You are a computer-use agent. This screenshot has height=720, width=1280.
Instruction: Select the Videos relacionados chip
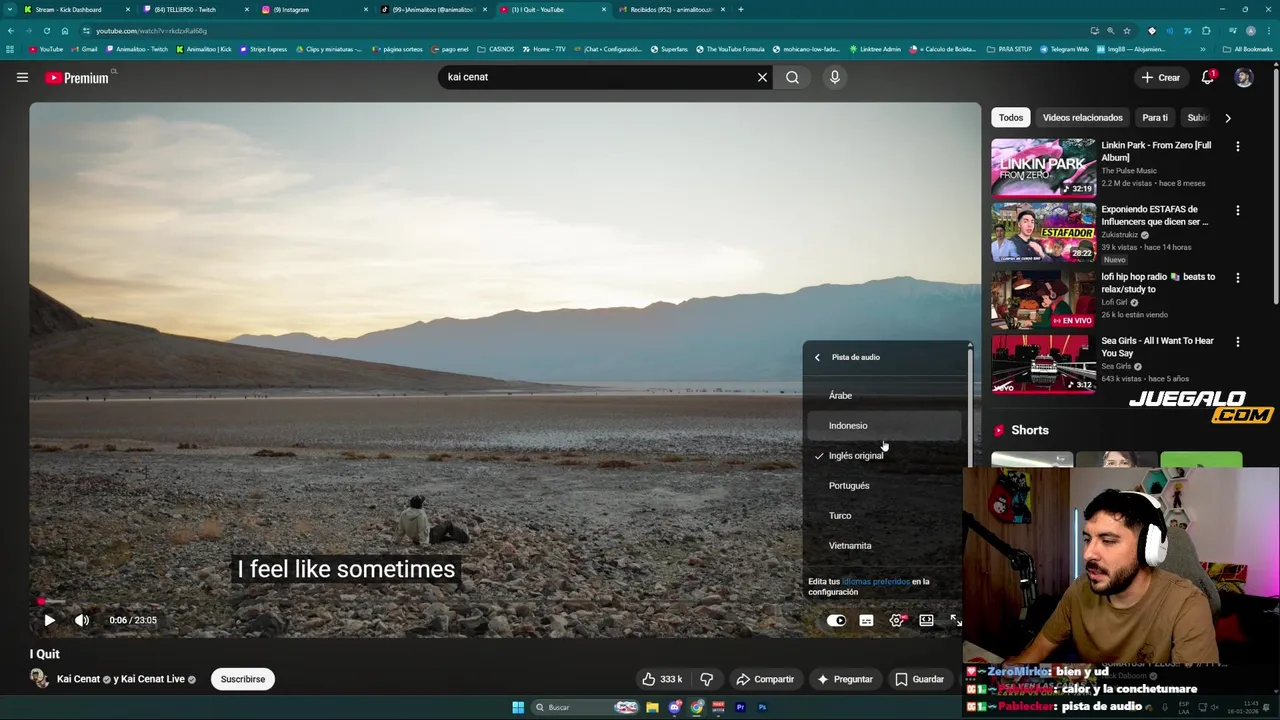click(1083, 117)
